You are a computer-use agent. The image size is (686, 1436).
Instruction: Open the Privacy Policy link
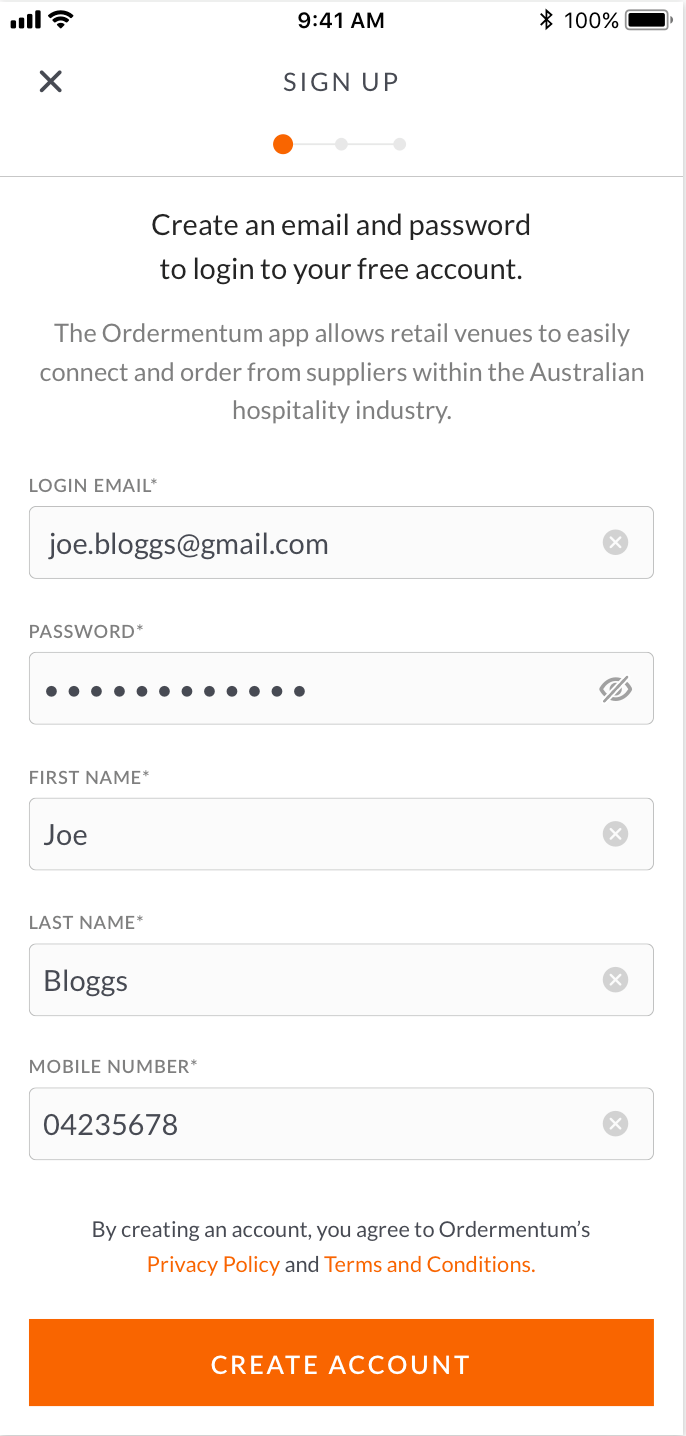coord(213,1264)
